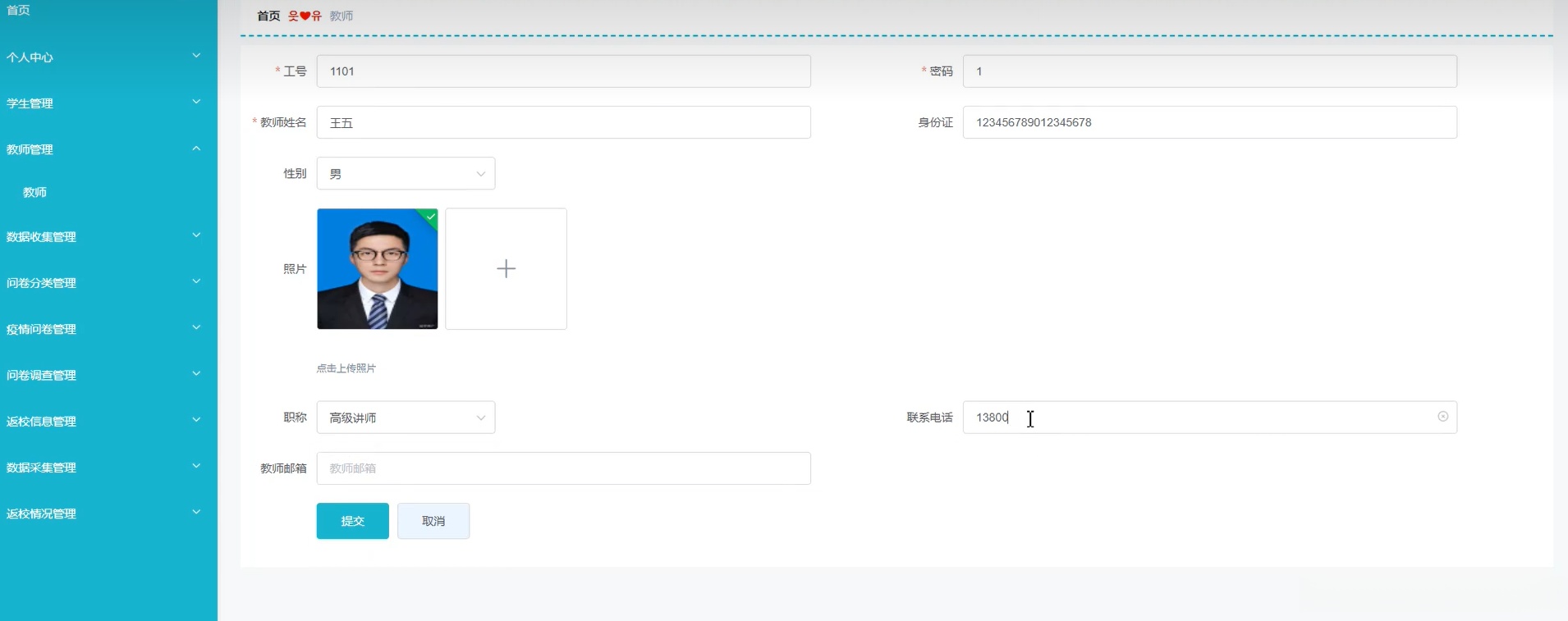Click the 联系电话 input field

point(1210,418)
